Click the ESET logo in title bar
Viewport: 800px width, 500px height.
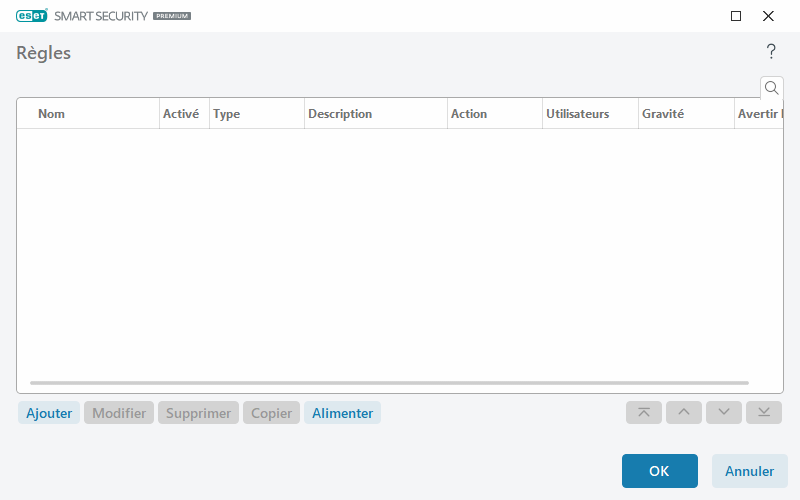[32, 16]
